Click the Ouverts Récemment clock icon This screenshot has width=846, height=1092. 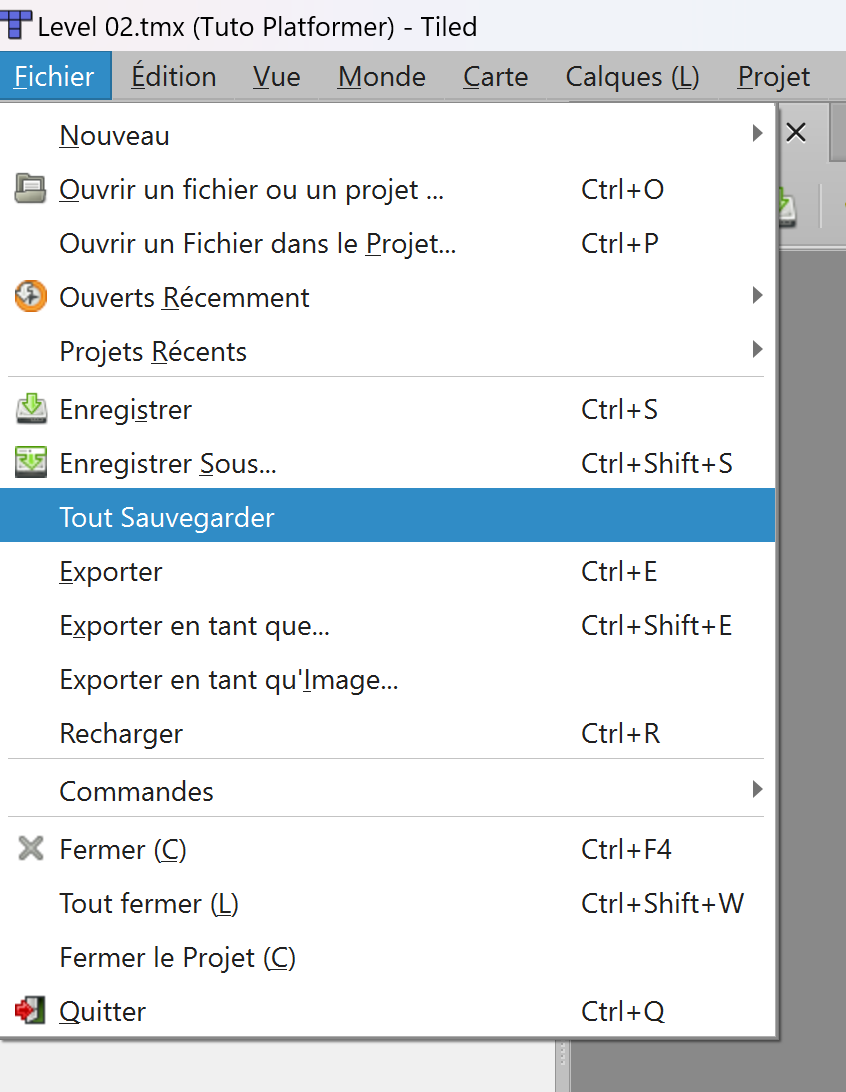tap(31, 297)
